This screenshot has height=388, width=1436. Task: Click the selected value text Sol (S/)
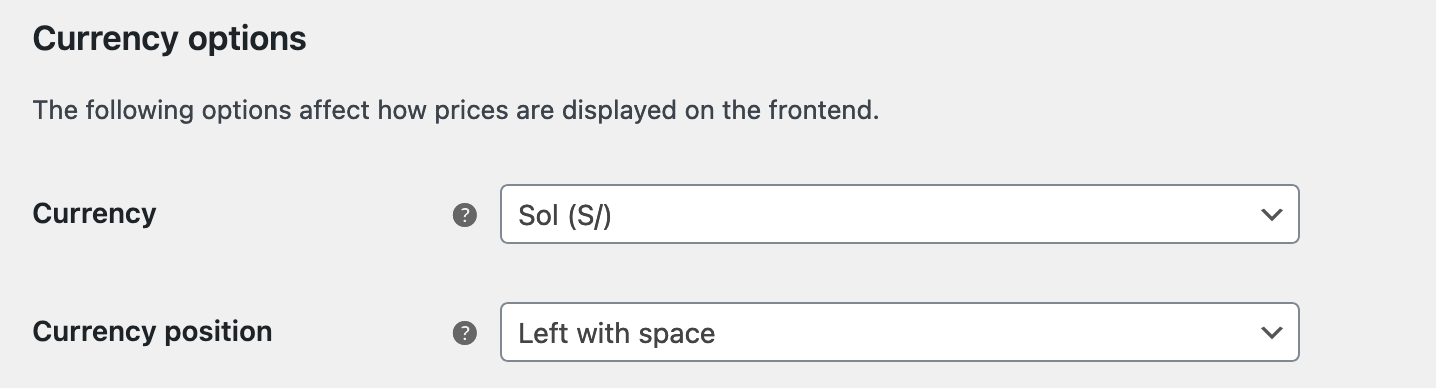tap(565, 216)
